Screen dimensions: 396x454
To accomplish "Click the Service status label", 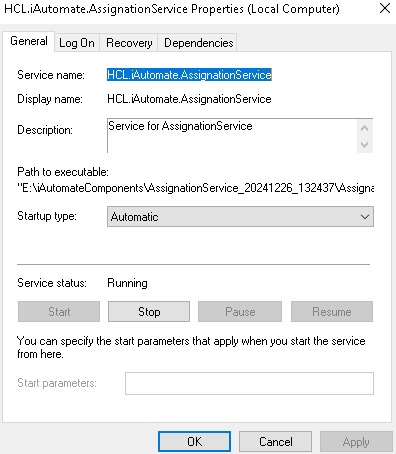I will pyautogui.click(x=52, y=283).
